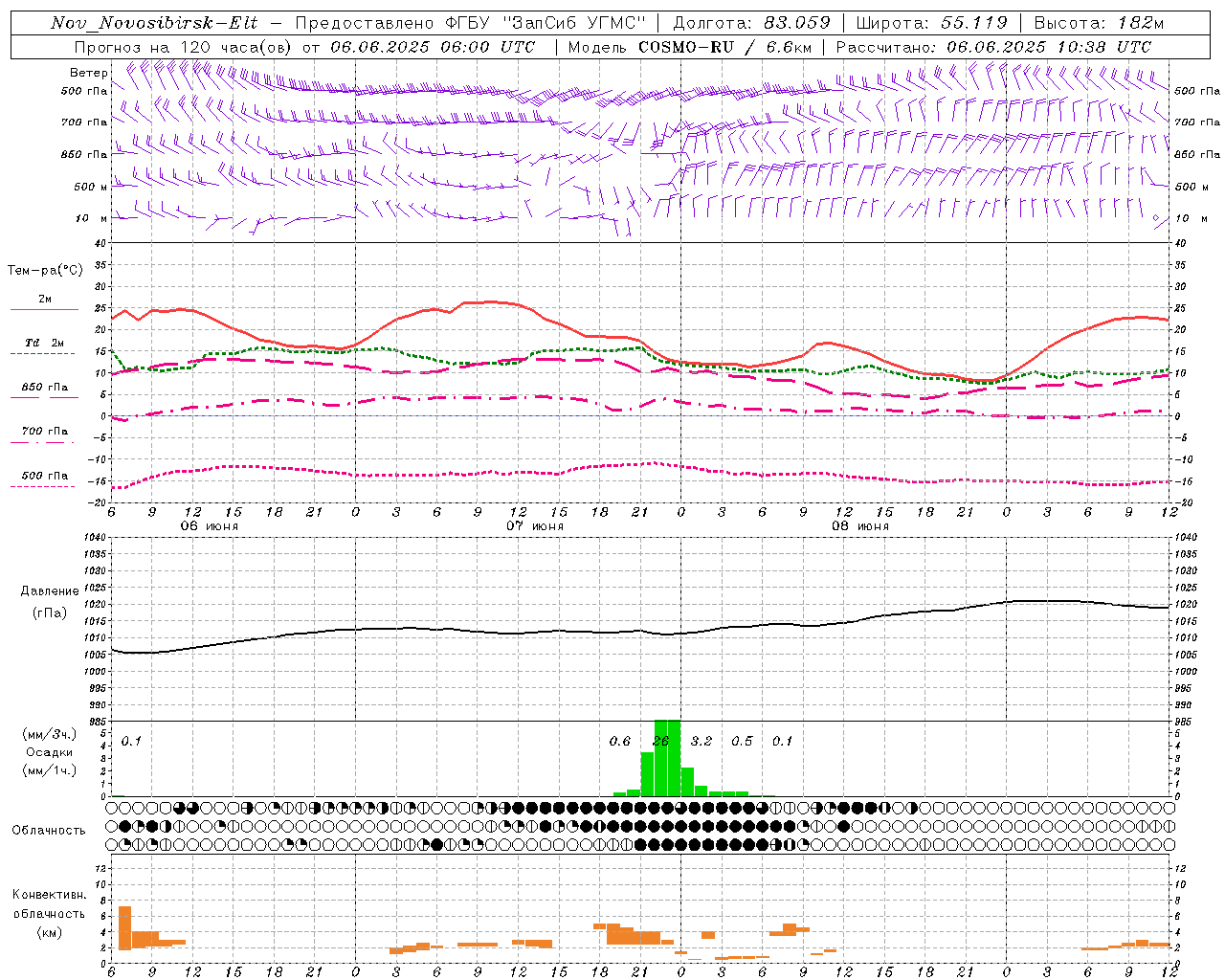Click the (км) unit label
Viewport: 1225px width, 980px height.
pyautogui.click(x=50, y=932)
